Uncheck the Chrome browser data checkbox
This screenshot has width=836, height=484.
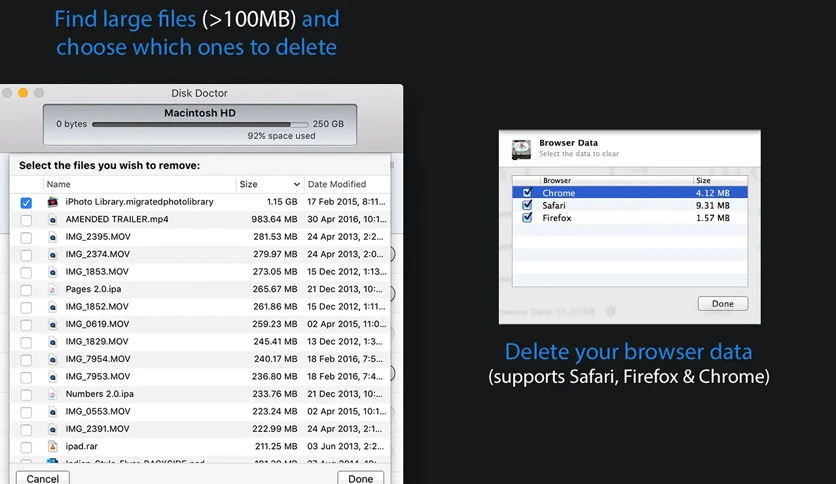pos(527,192)
